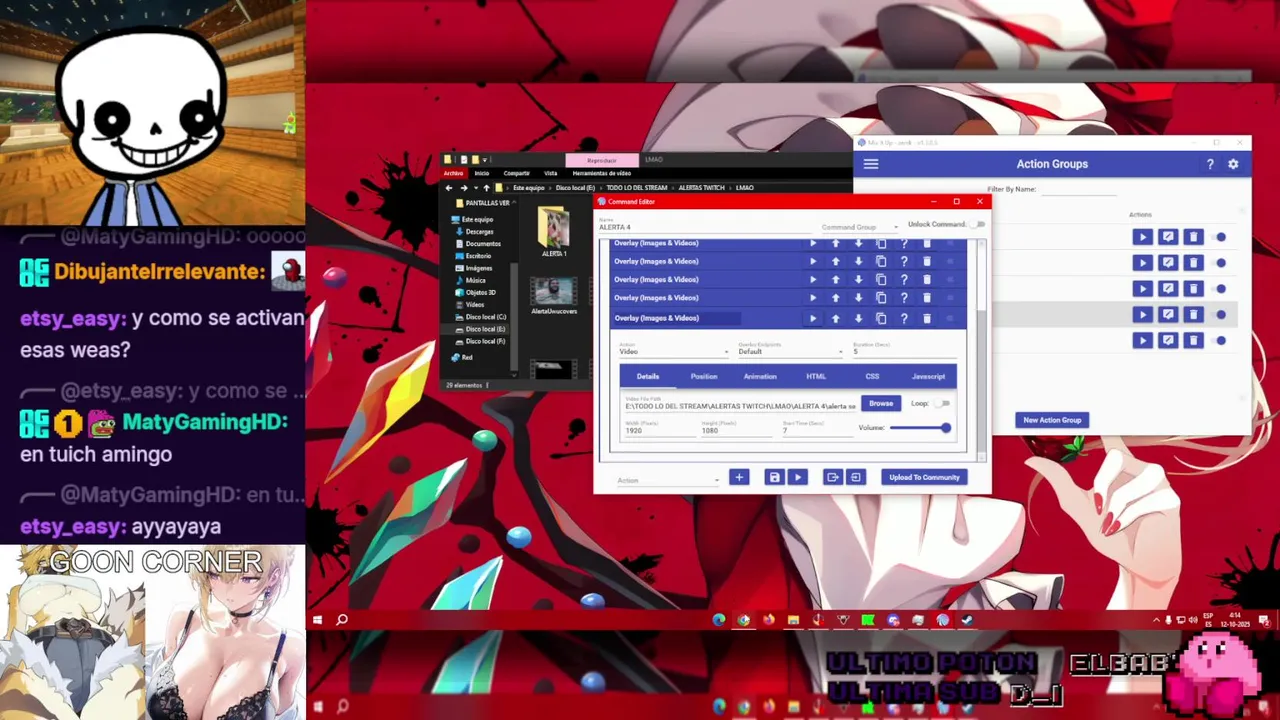Switch to the Position tab
Screen dimensions: 1280x720
click(x=704, y=377)
